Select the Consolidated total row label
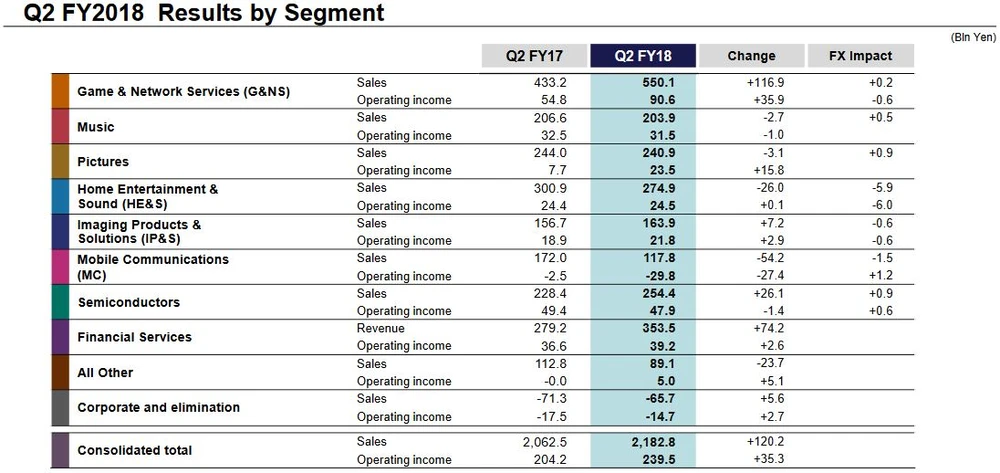This screenshot has width=1000, height=473. pyautogui.click(x=134, y=450)
